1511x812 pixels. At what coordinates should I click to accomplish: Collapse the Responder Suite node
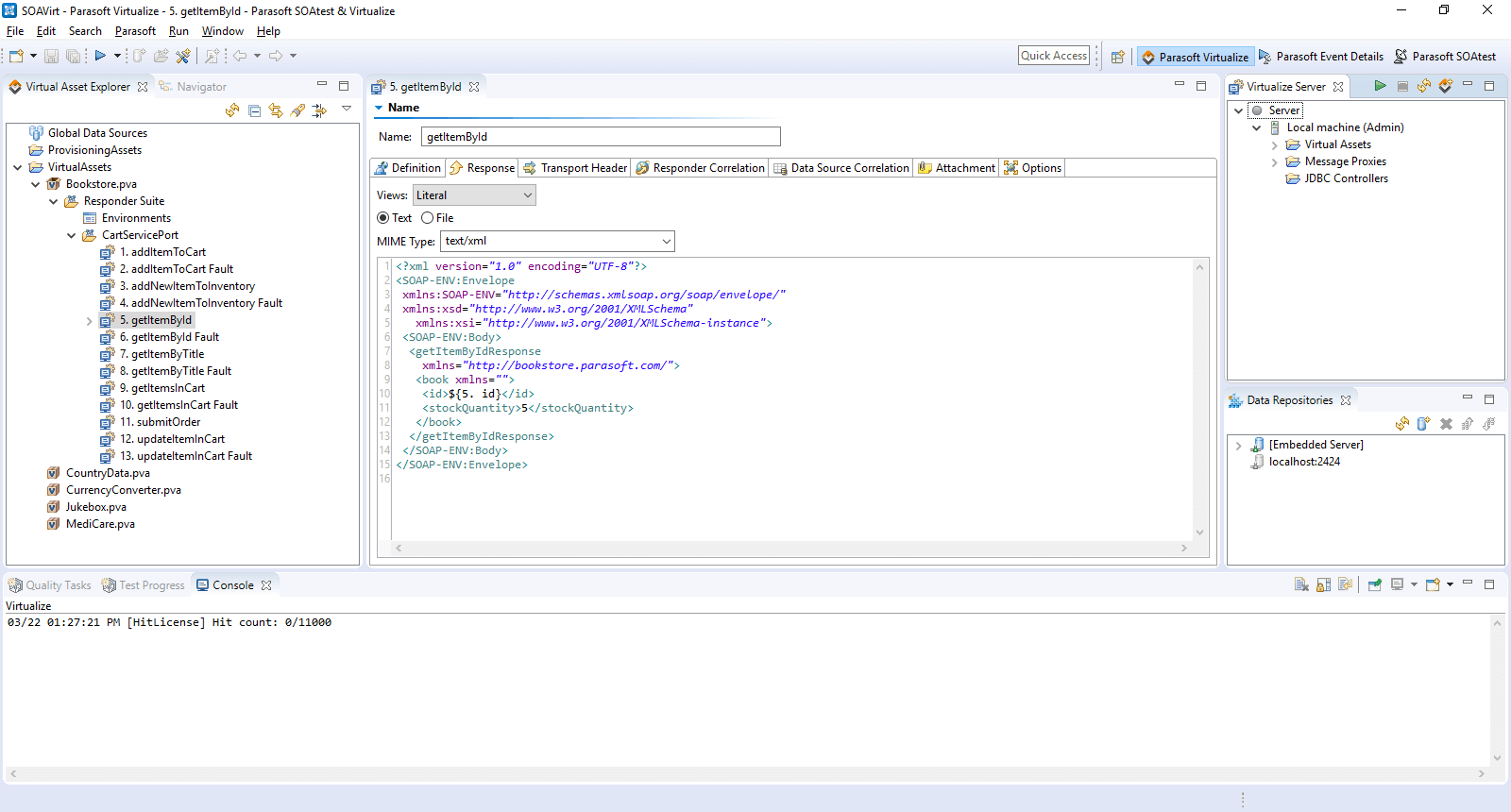click(x=54, y=201)
